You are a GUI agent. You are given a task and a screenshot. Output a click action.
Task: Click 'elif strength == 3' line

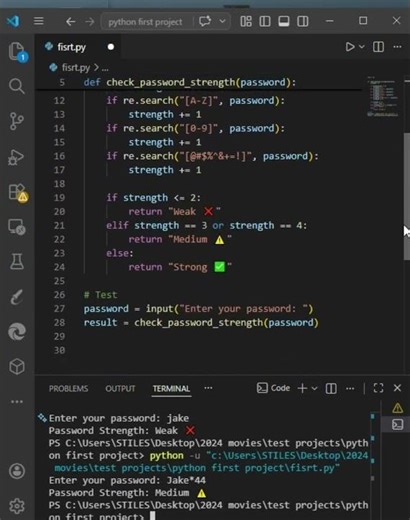206,226
